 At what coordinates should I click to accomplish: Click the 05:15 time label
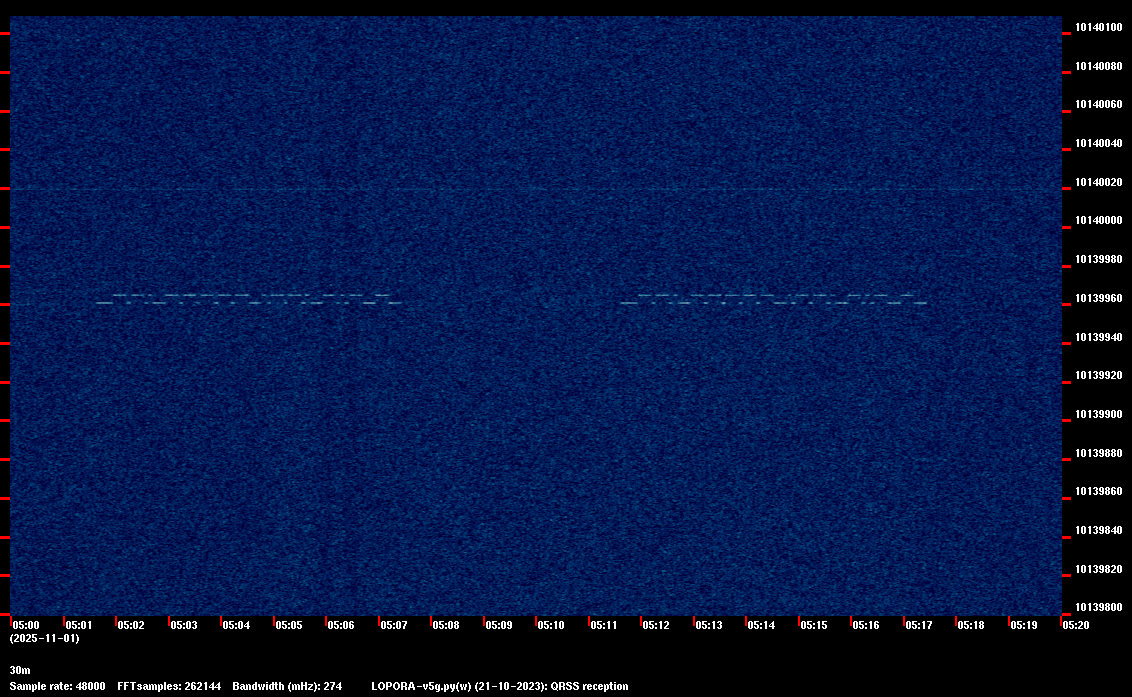pyautogui.click(x=814, y=625)
